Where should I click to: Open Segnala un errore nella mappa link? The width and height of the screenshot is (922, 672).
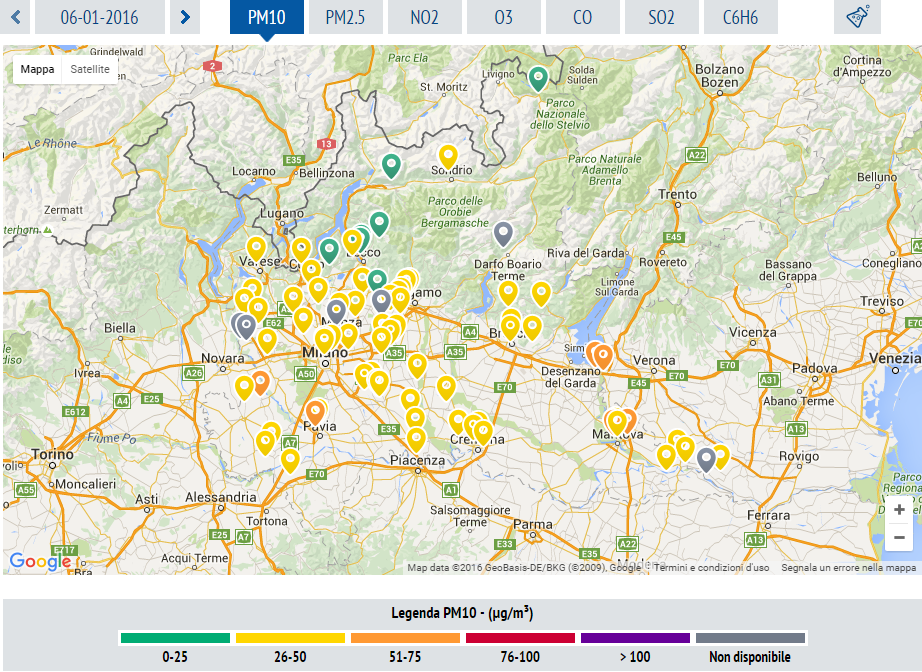tap(848, 568)
